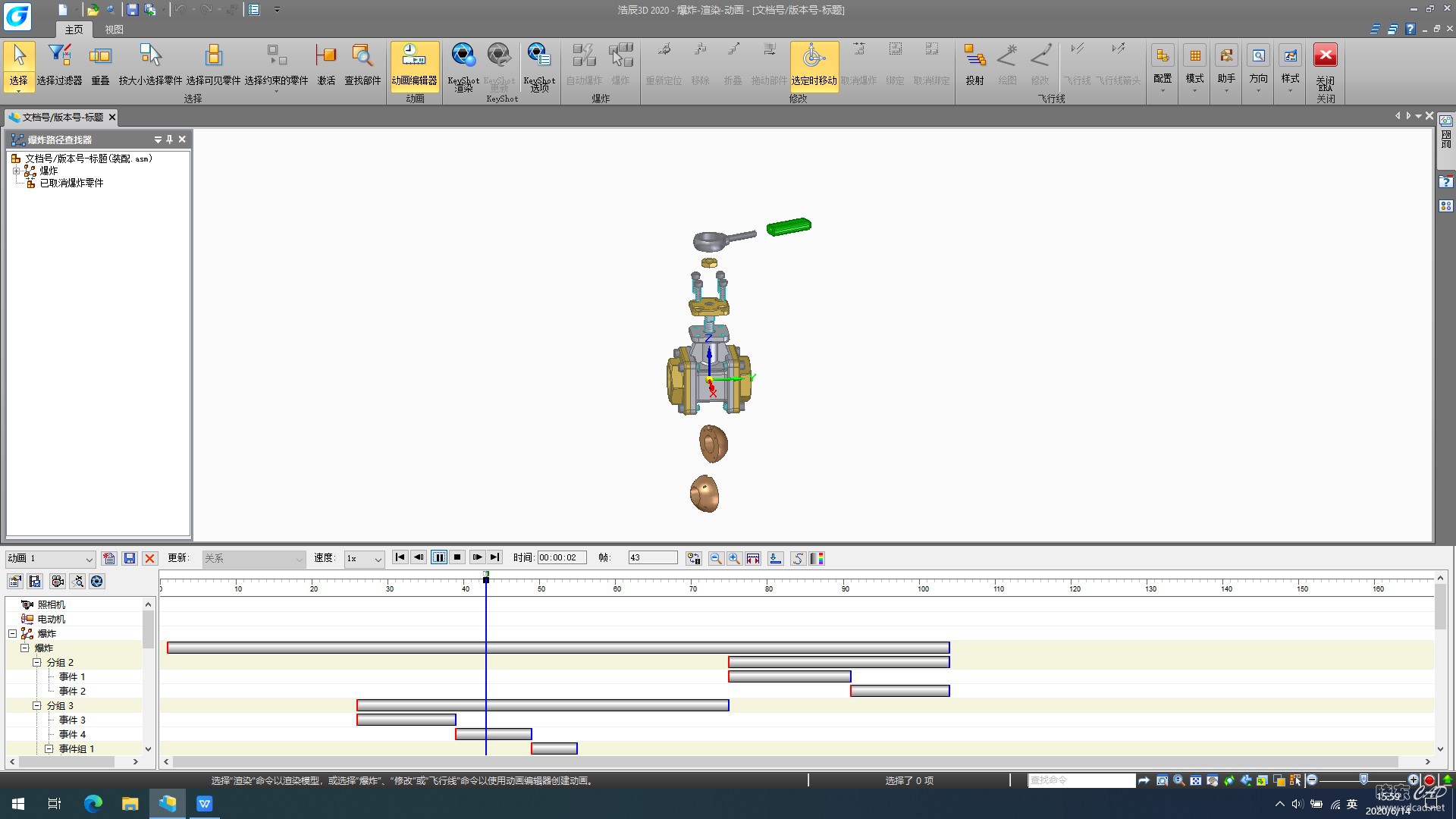Image resolution: width=1456 pixels, height=819 pixels.
Task: Click the 查找命令 search field
Action: coord(1081,780)
